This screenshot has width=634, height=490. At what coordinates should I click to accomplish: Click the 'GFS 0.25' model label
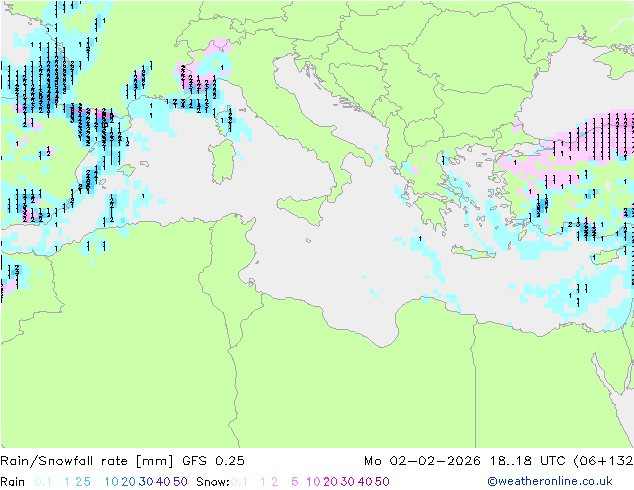(x=213, y=461)
